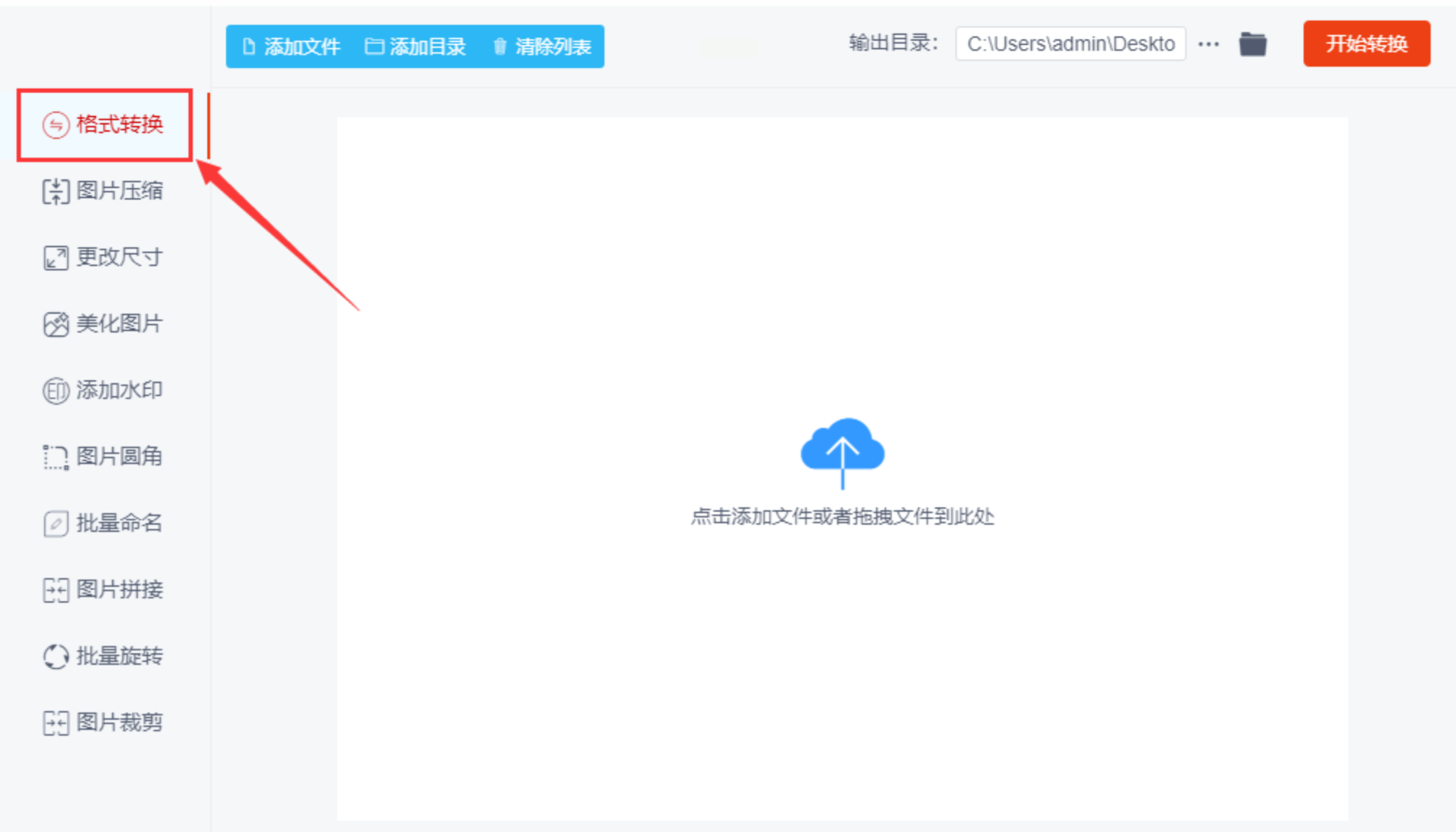
Task: Click the 批量命名 rename icon
Action: 56,524
